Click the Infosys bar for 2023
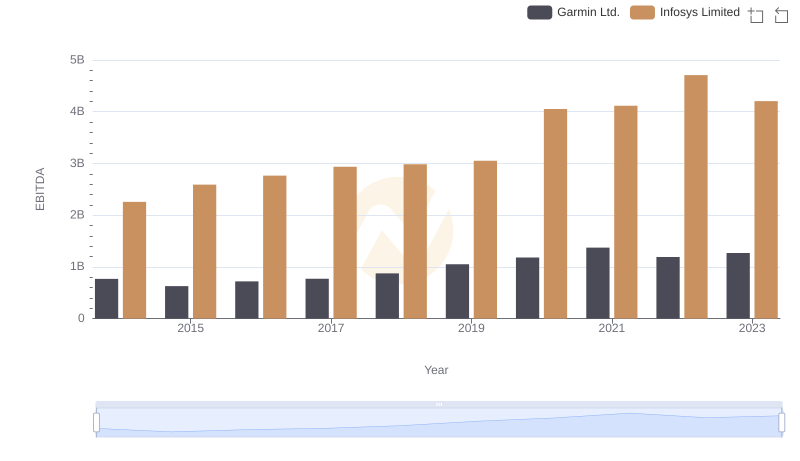The width and height of the screenshot is (800, 461). click(x=766, y=210)
